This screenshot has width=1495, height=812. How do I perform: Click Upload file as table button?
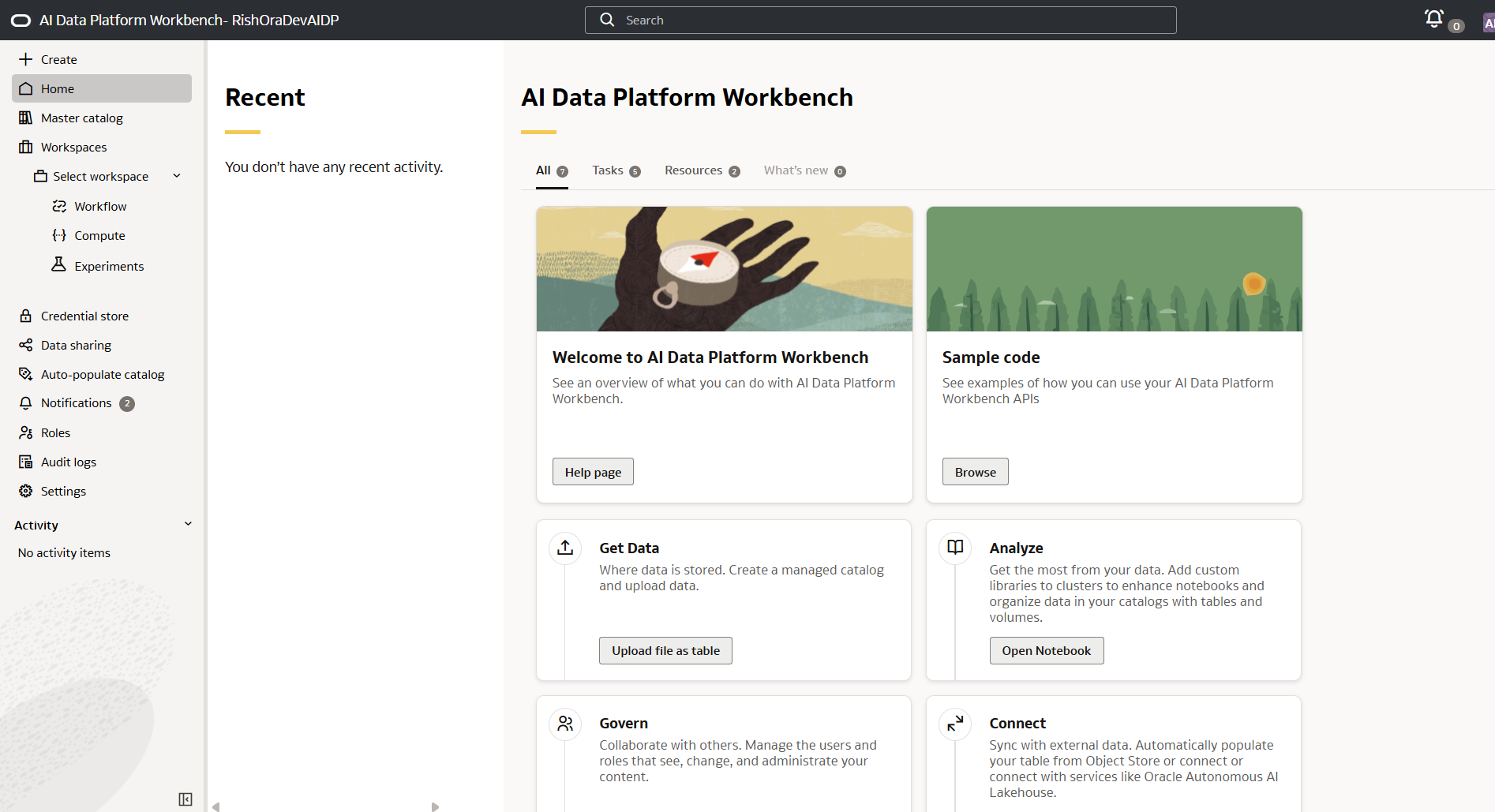tap(665, 650)
